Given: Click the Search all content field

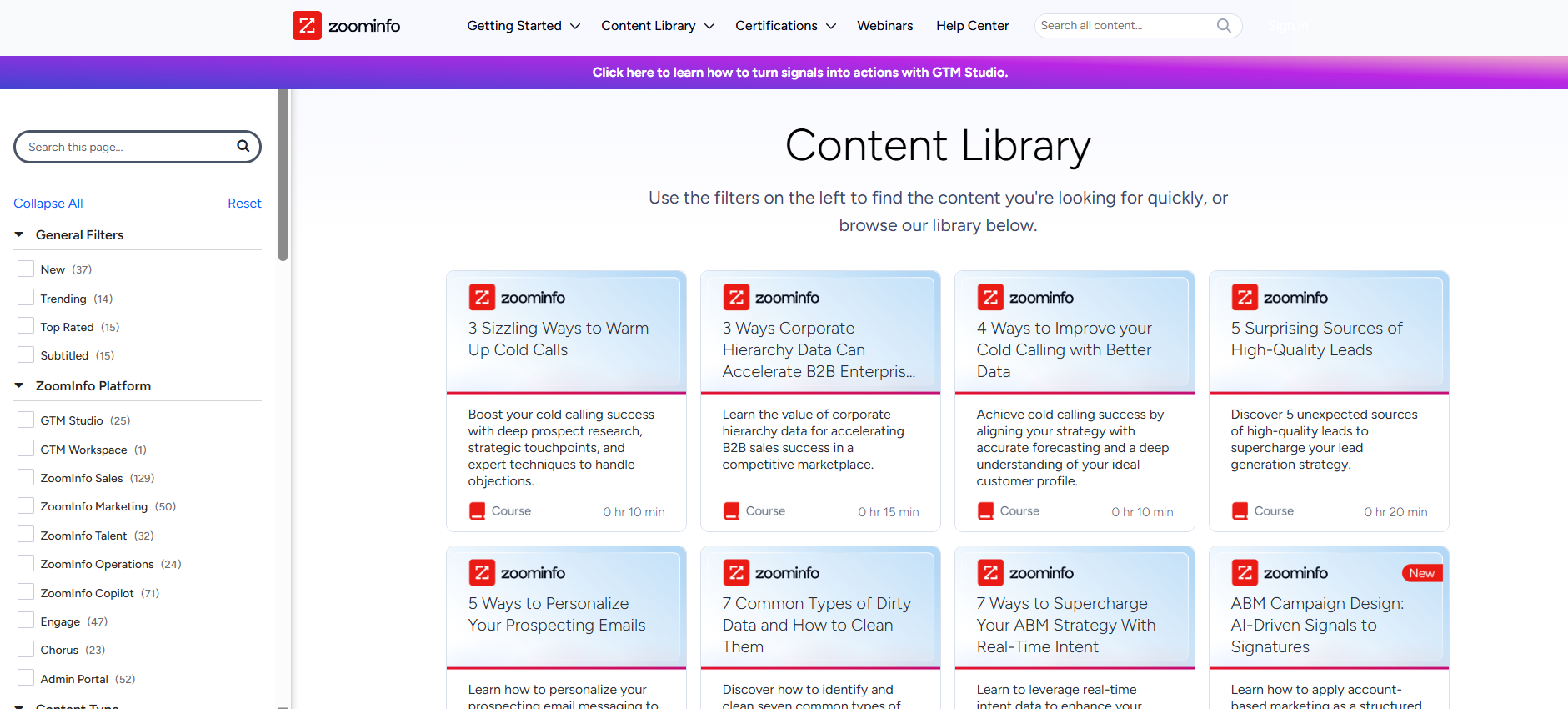Looking at the screenshot, I should [1125, 26].
